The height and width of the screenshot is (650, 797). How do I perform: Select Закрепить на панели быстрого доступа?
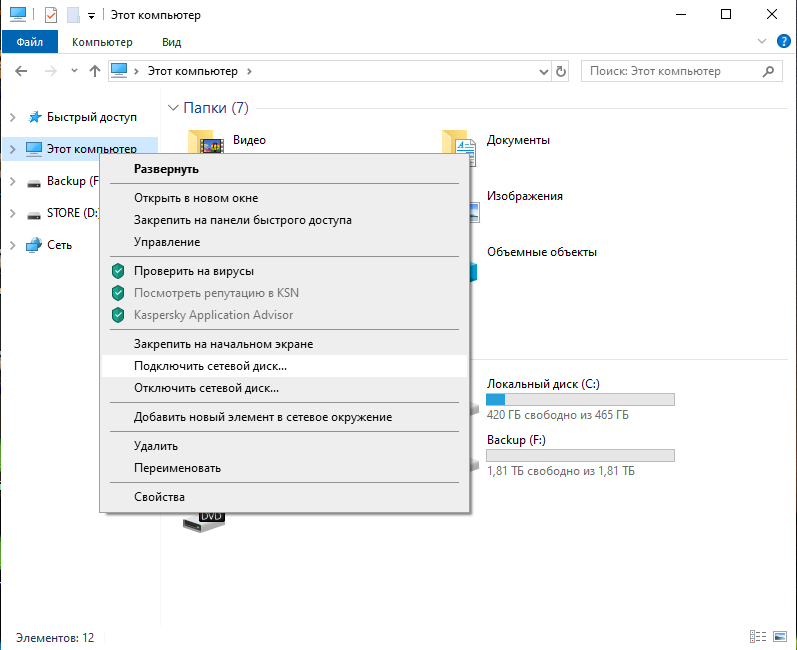(284, 220)
